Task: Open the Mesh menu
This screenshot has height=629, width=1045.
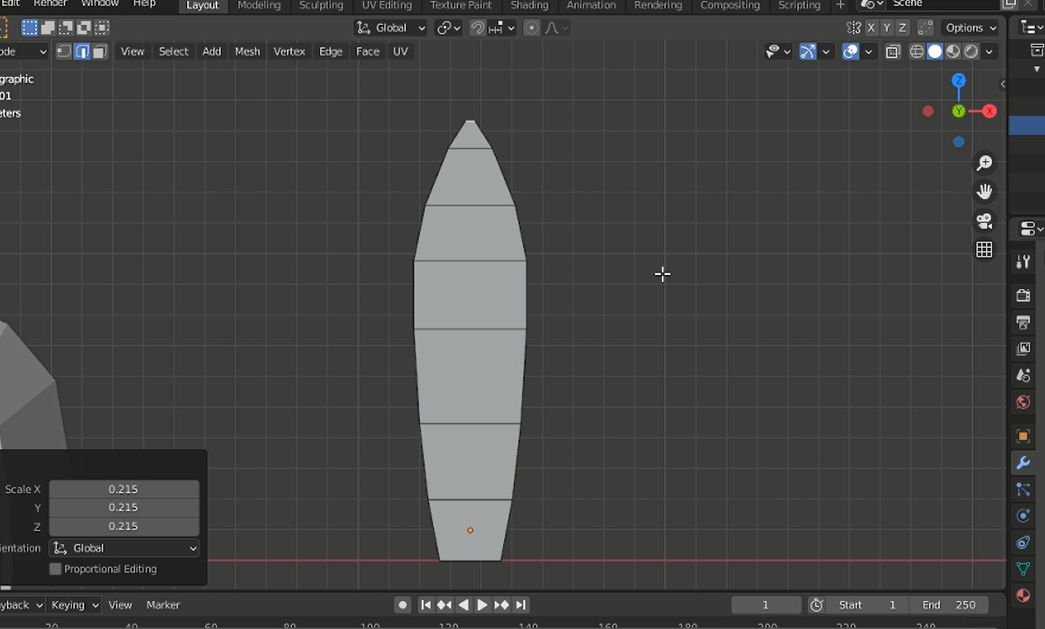Action: coord(247,51)
